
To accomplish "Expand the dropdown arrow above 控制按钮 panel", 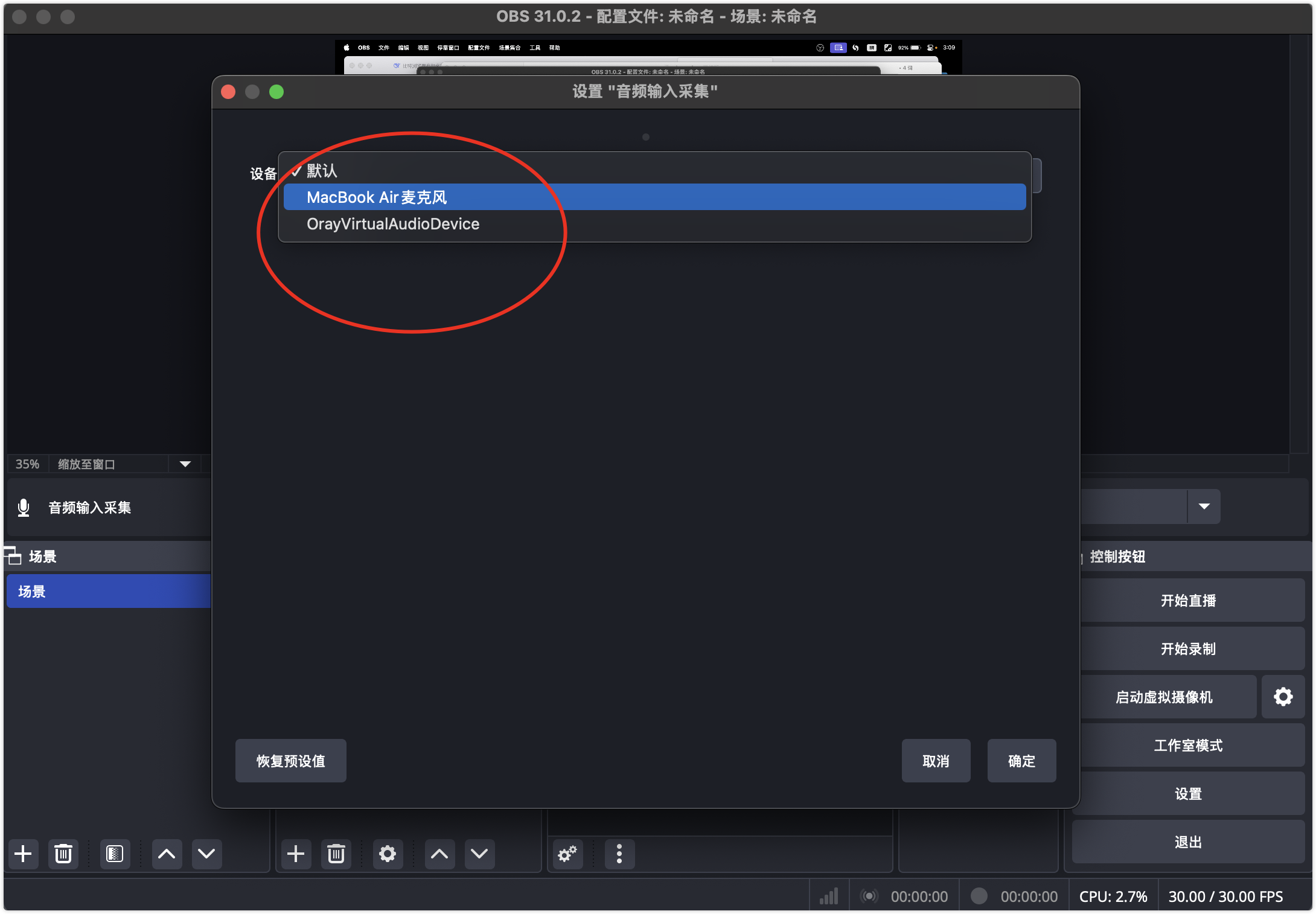I will pos(1204,507).
